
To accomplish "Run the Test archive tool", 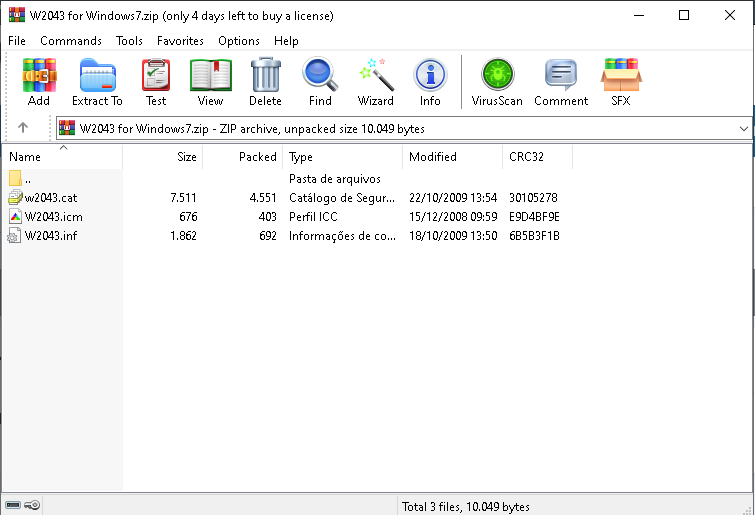I will 156,76.
